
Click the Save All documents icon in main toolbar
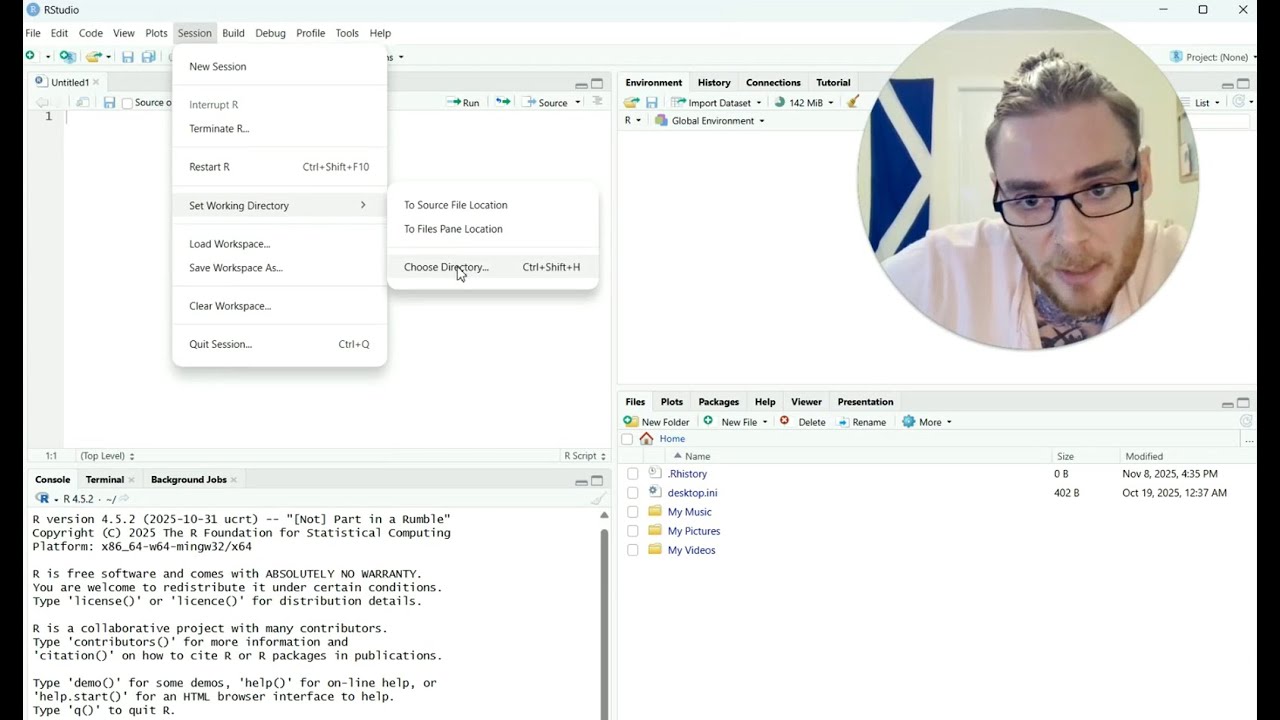pyautogui.click(x=148, y=57)
